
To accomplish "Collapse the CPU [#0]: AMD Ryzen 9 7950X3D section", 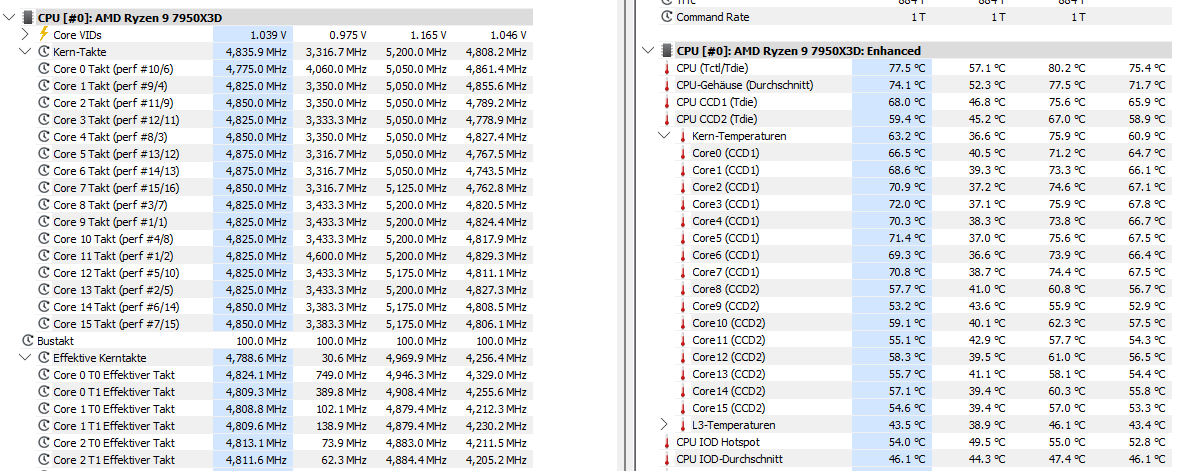I will coord(9,17).
